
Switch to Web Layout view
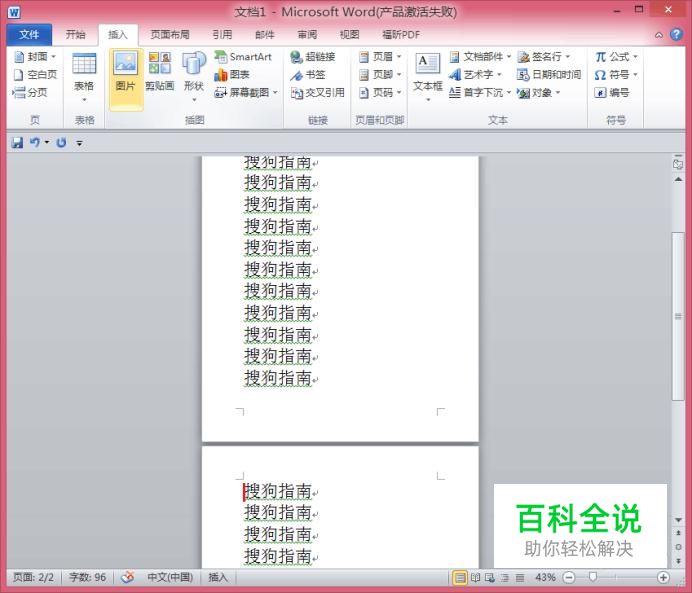(490, 577)
